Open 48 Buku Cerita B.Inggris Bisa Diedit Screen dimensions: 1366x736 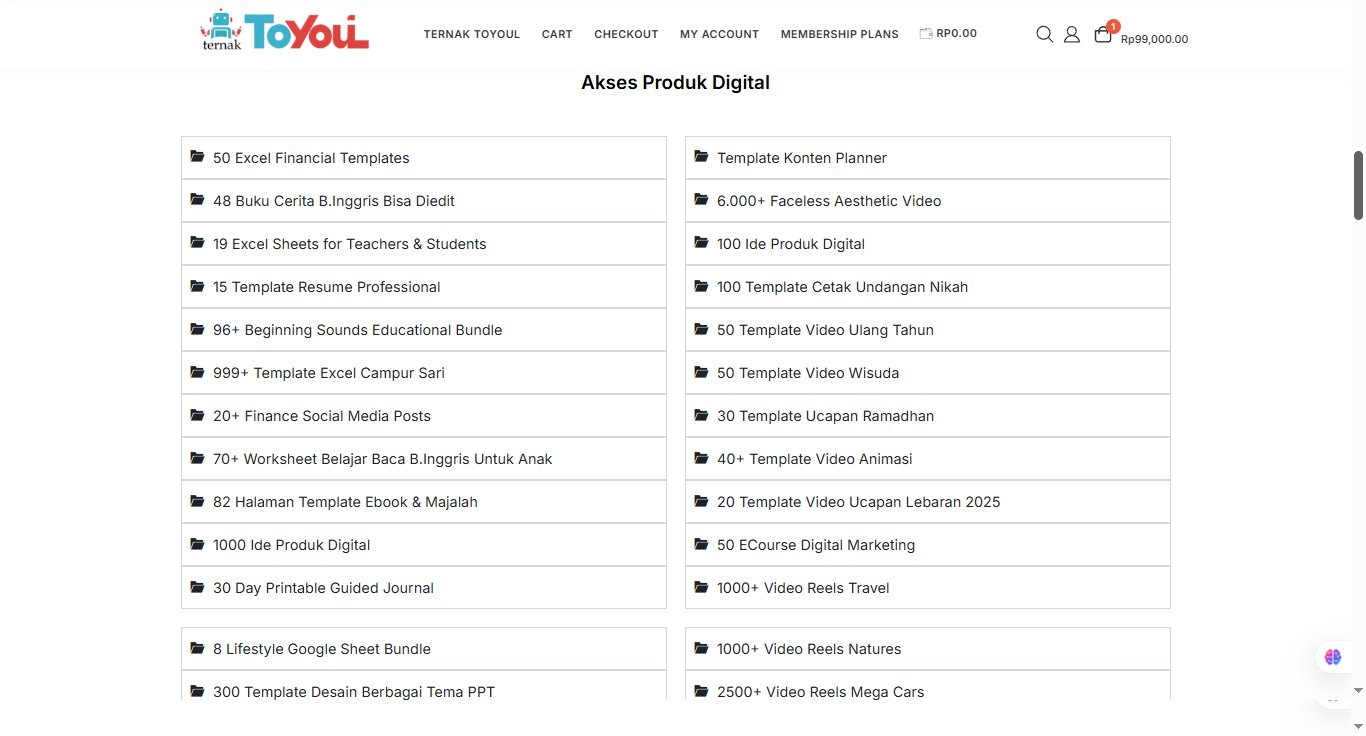tap(333, 201)
